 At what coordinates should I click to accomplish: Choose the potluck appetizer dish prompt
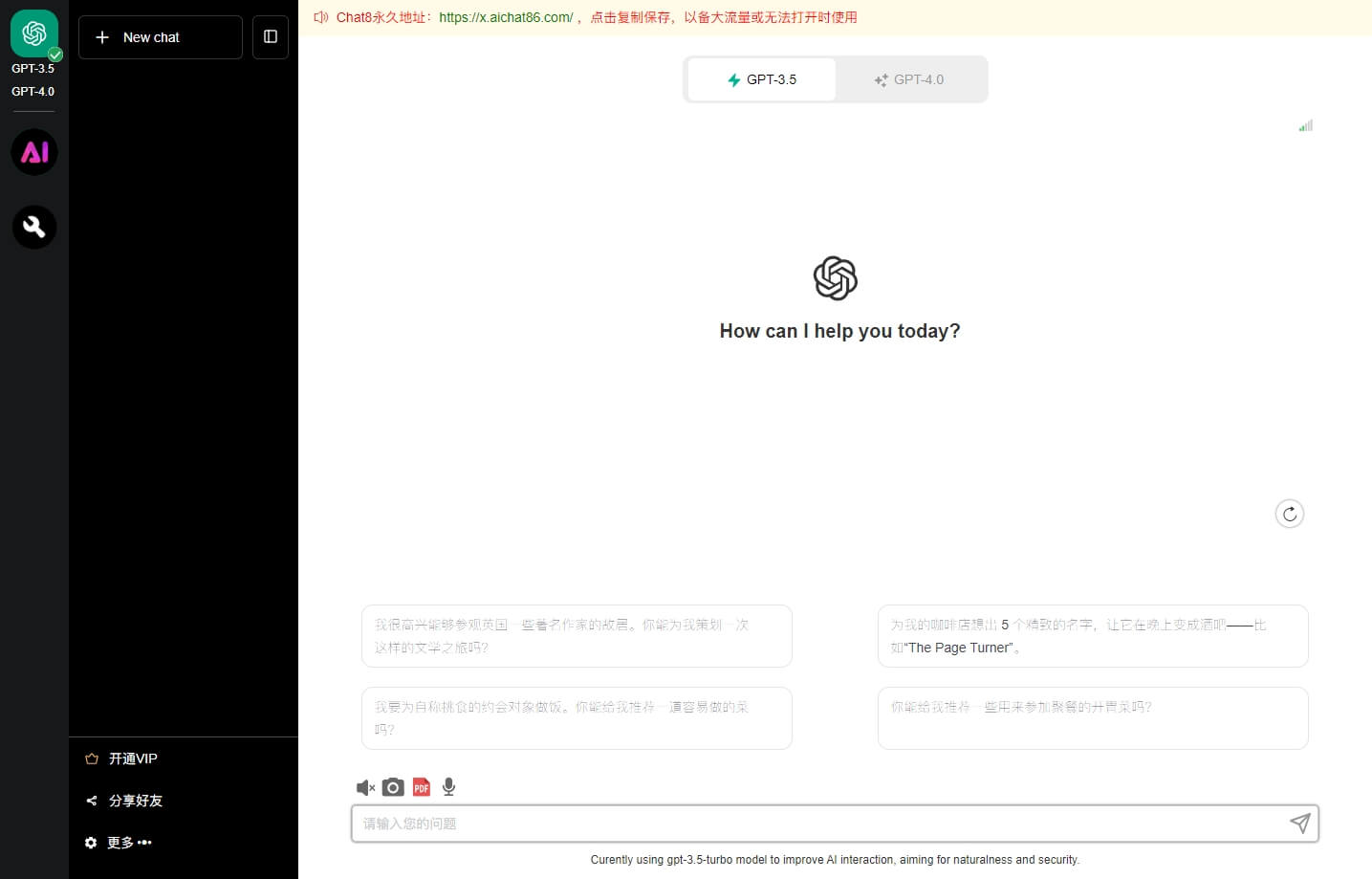pos(1093,718)
